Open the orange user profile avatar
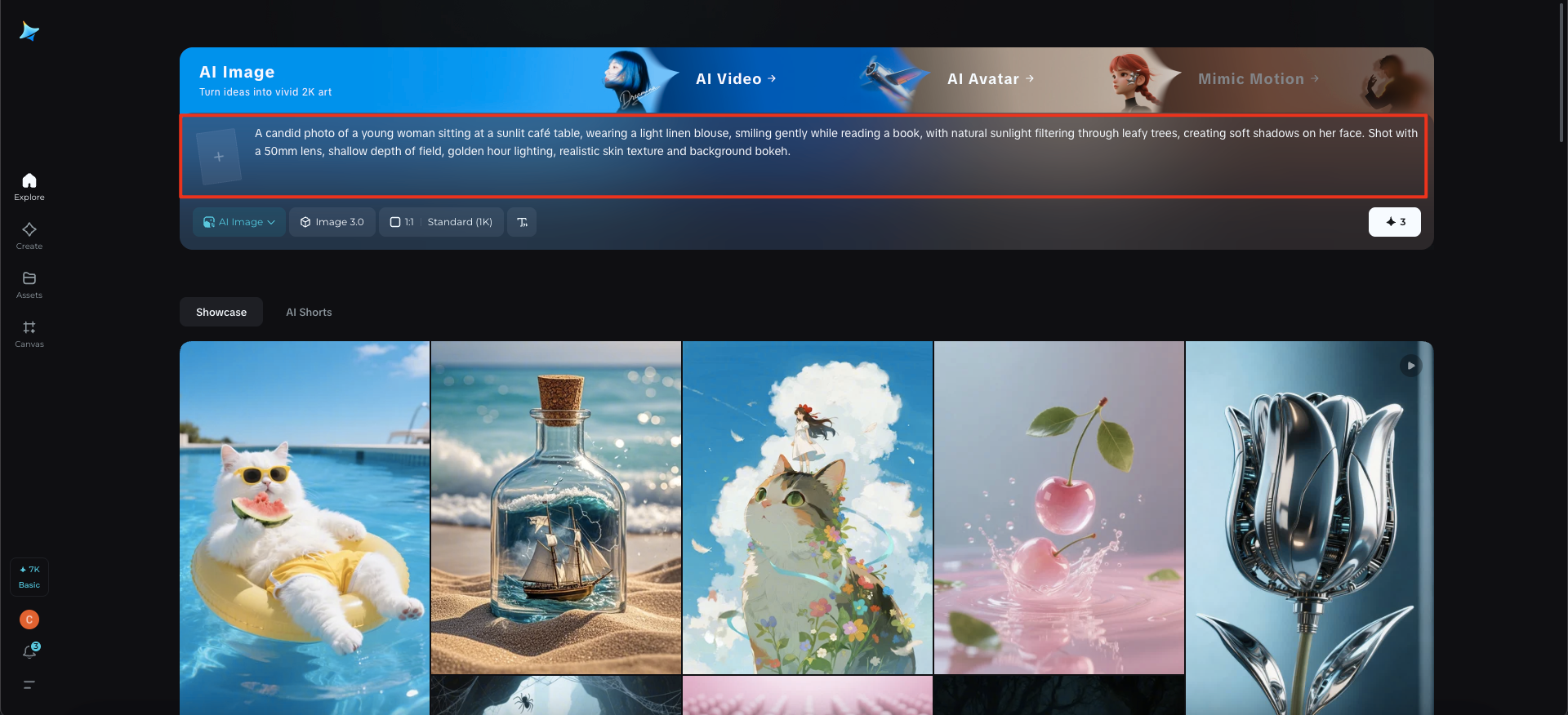The height and width of the screenshot is (715, 1568). click(29, 620)
